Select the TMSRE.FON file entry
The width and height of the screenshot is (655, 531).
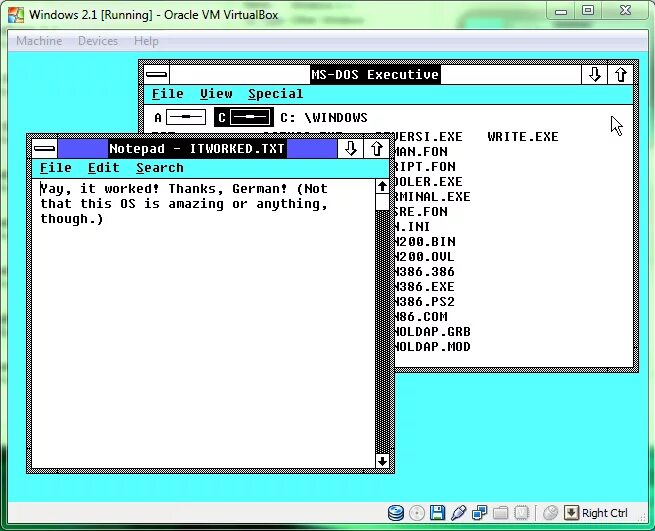(x=421, y=212)
